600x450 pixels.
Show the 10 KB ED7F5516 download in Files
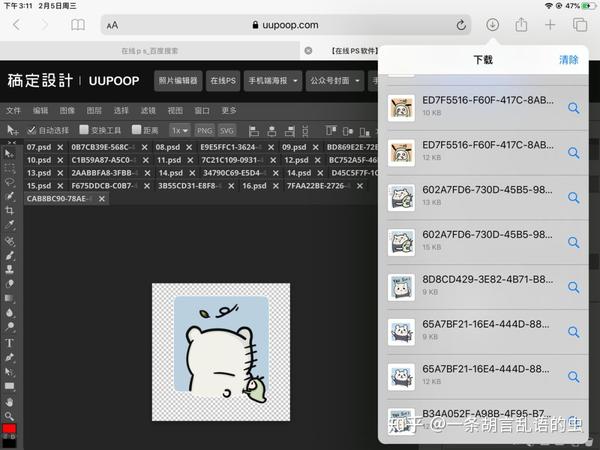[573, 108]
